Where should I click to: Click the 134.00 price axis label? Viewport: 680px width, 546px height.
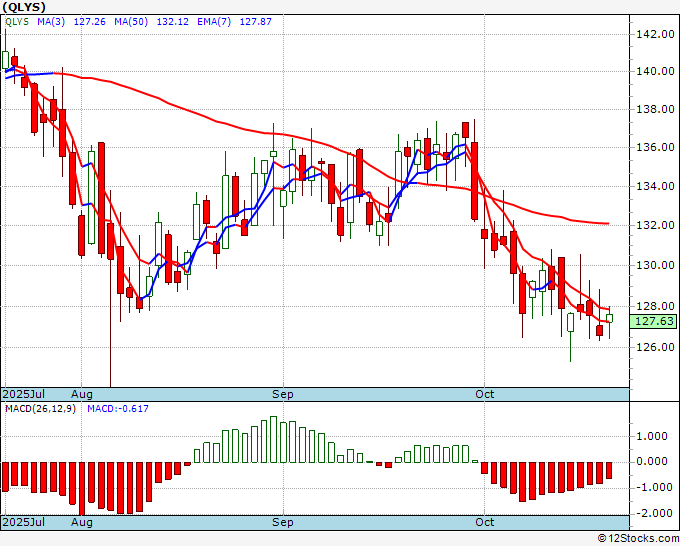pyautogui.click(x=655, y=186)
